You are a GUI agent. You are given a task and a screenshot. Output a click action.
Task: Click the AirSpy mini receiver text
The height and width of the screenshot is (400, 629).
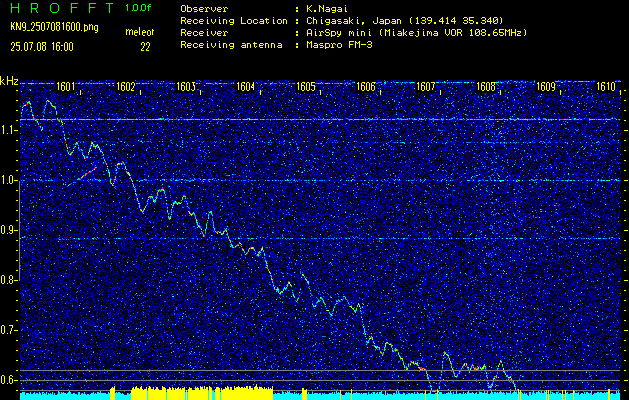coord(416,33)
